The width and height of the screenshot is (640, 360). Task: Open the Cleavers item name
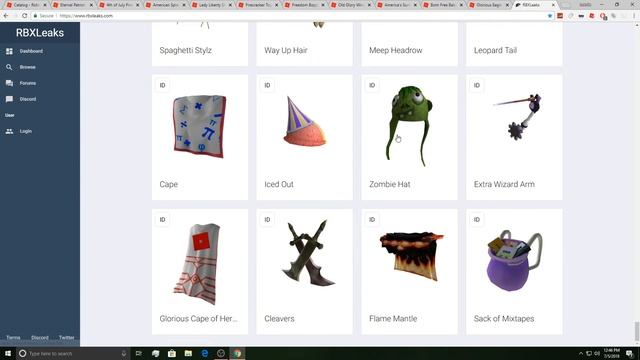point(279,318)
